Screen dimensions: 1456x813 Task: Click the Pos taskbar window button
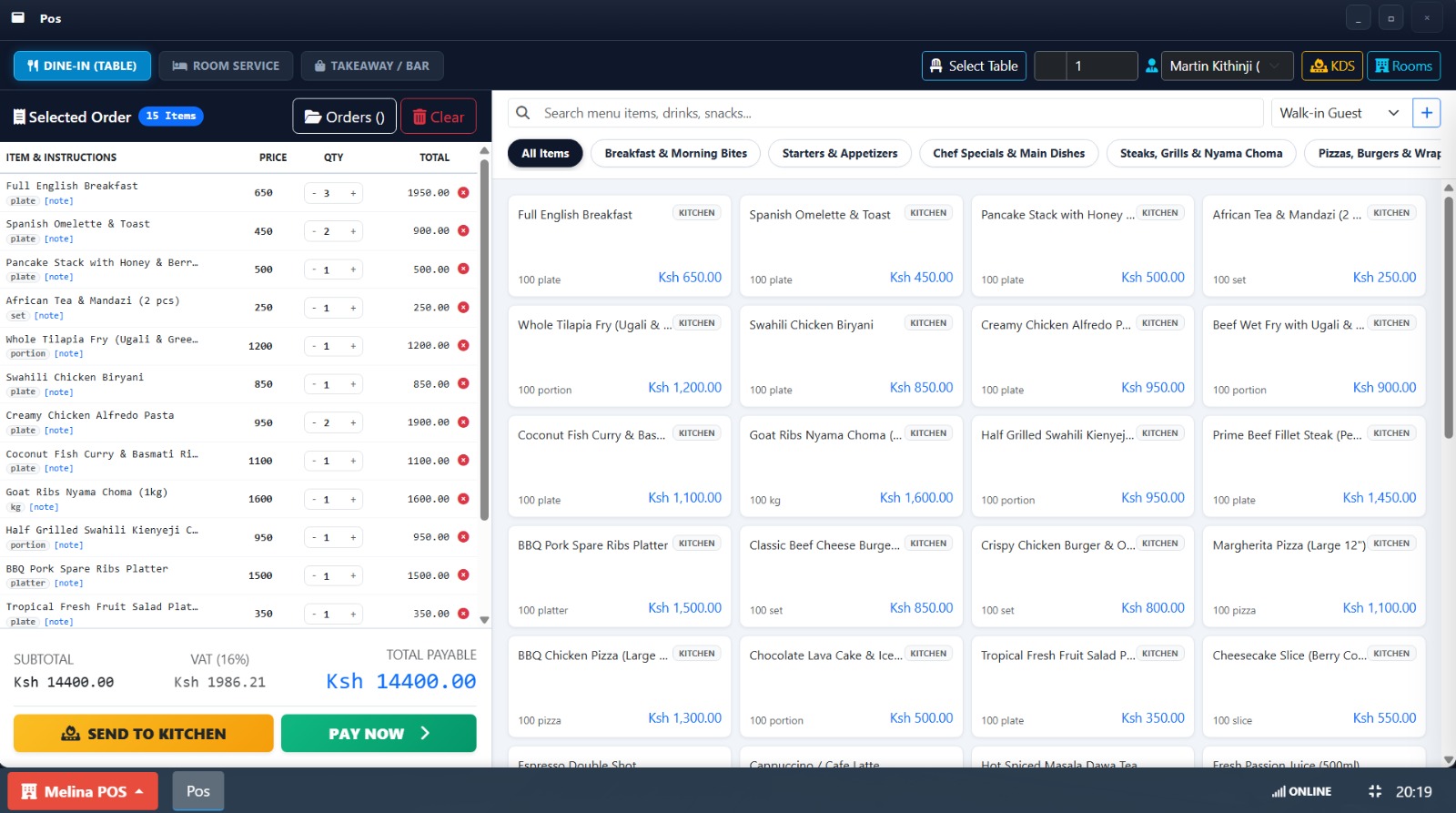[198, 791]
